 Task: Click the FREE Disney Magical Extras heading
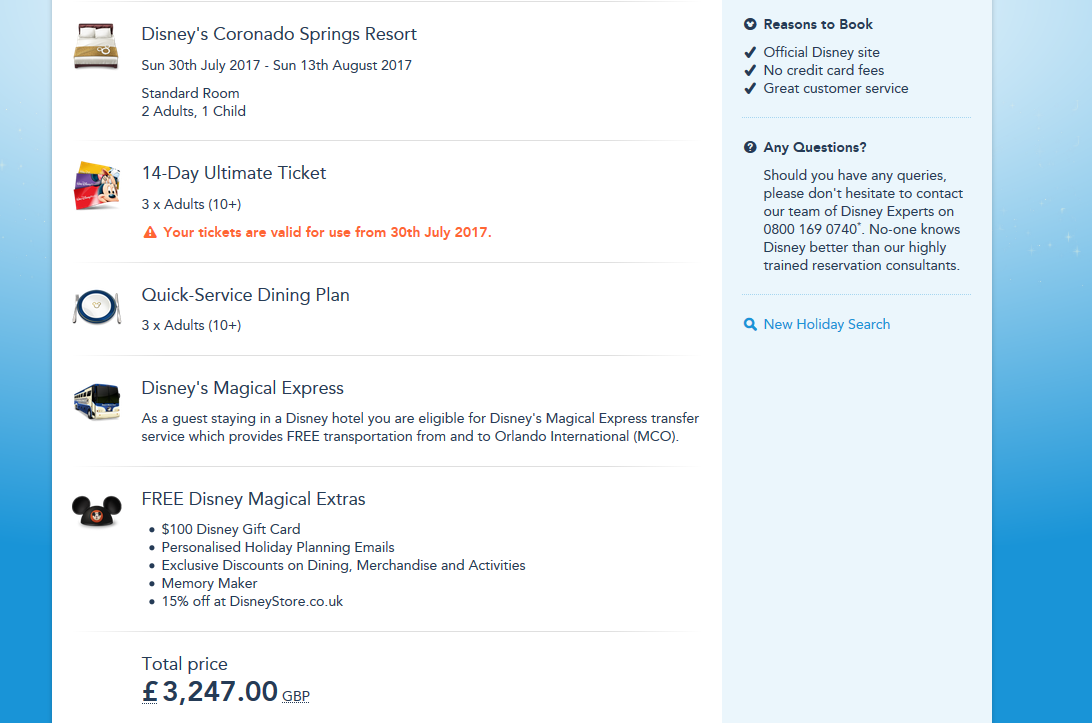253,499
